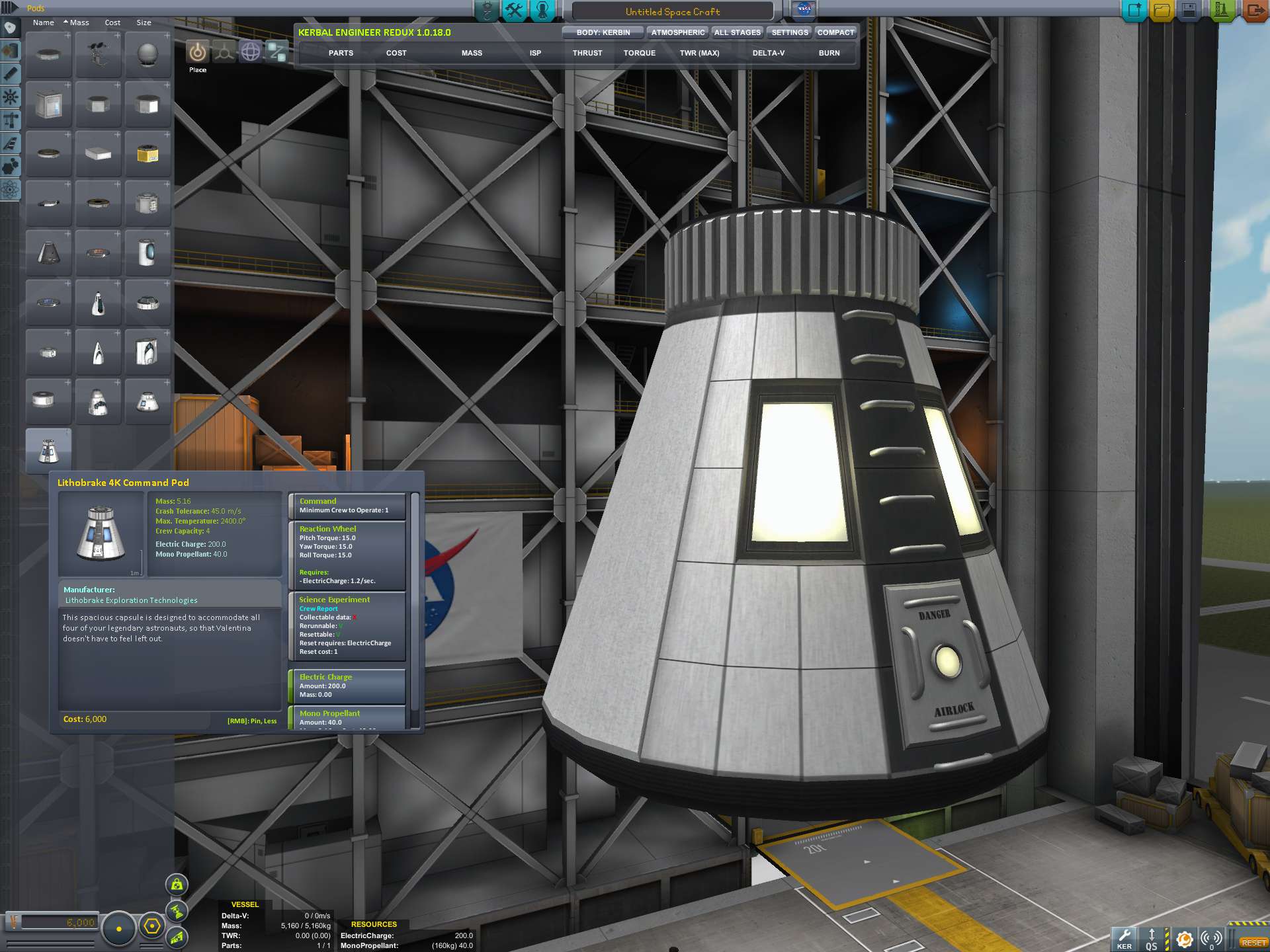Toggle ATMOSPHERIC mode in Kerbal Engineer
Screen dimensions: 1270x952
[x=677, y=32]
